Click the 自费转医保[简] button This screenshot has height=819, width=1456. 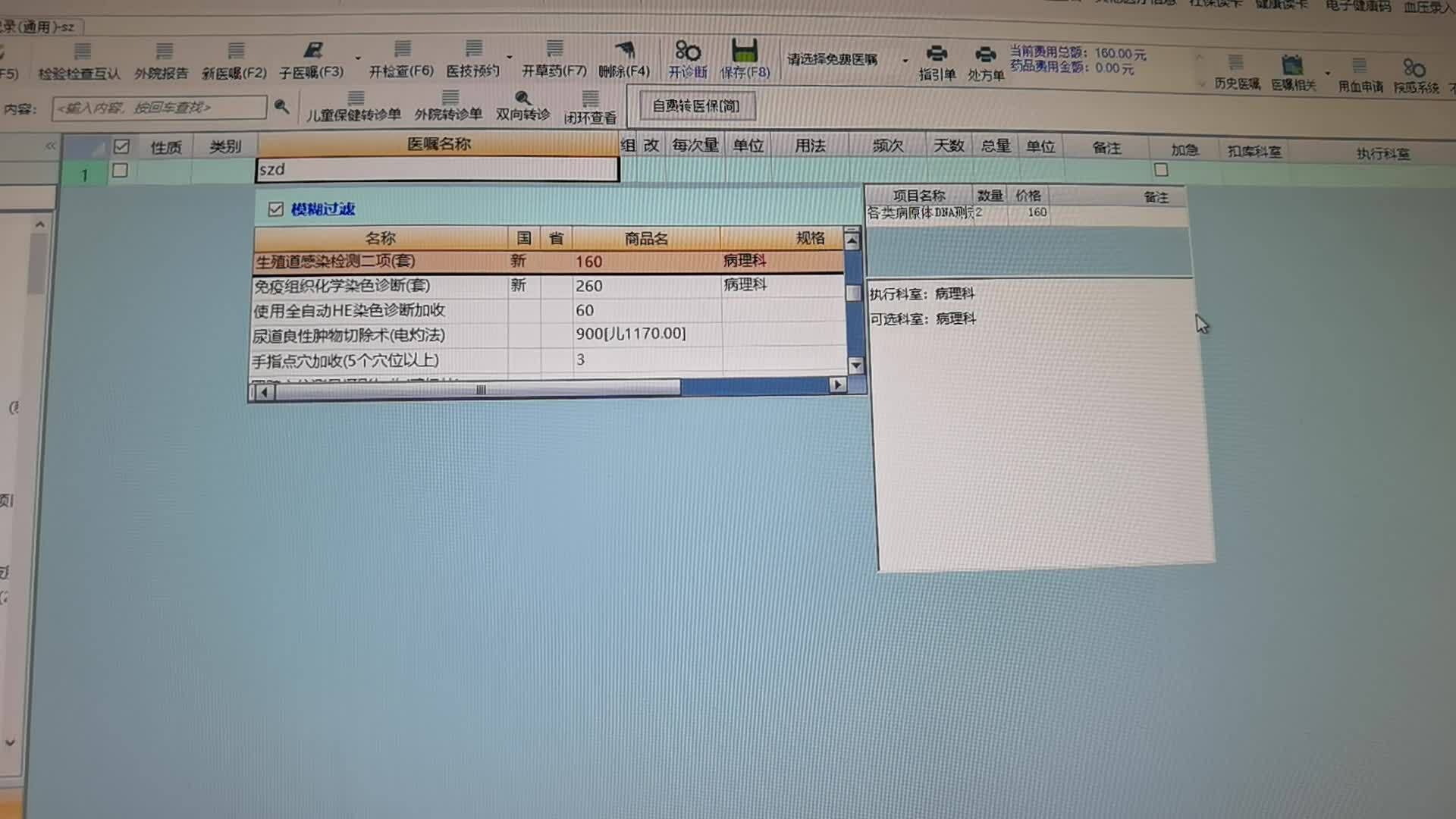[696, 106]
